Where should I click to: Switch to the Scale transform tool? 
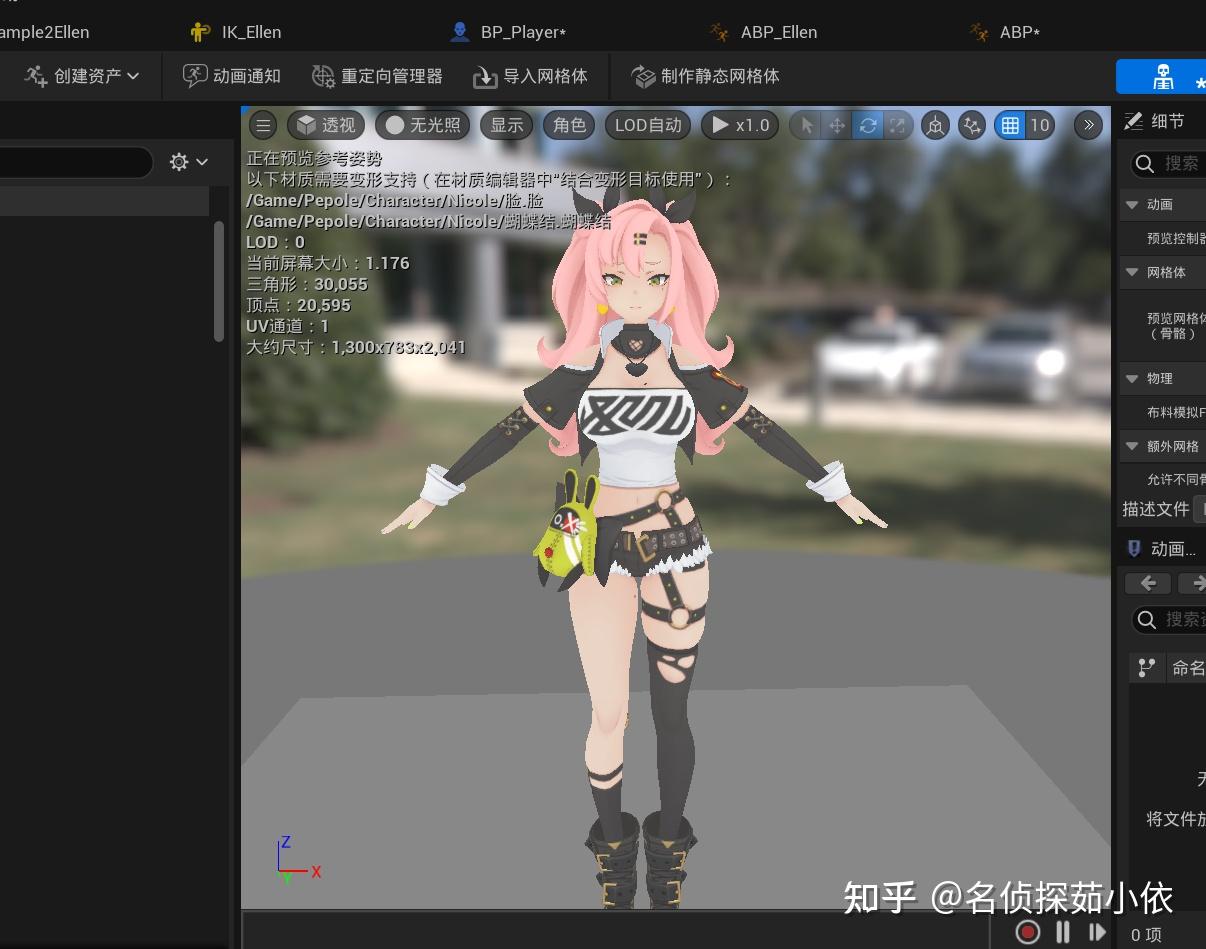897,125
